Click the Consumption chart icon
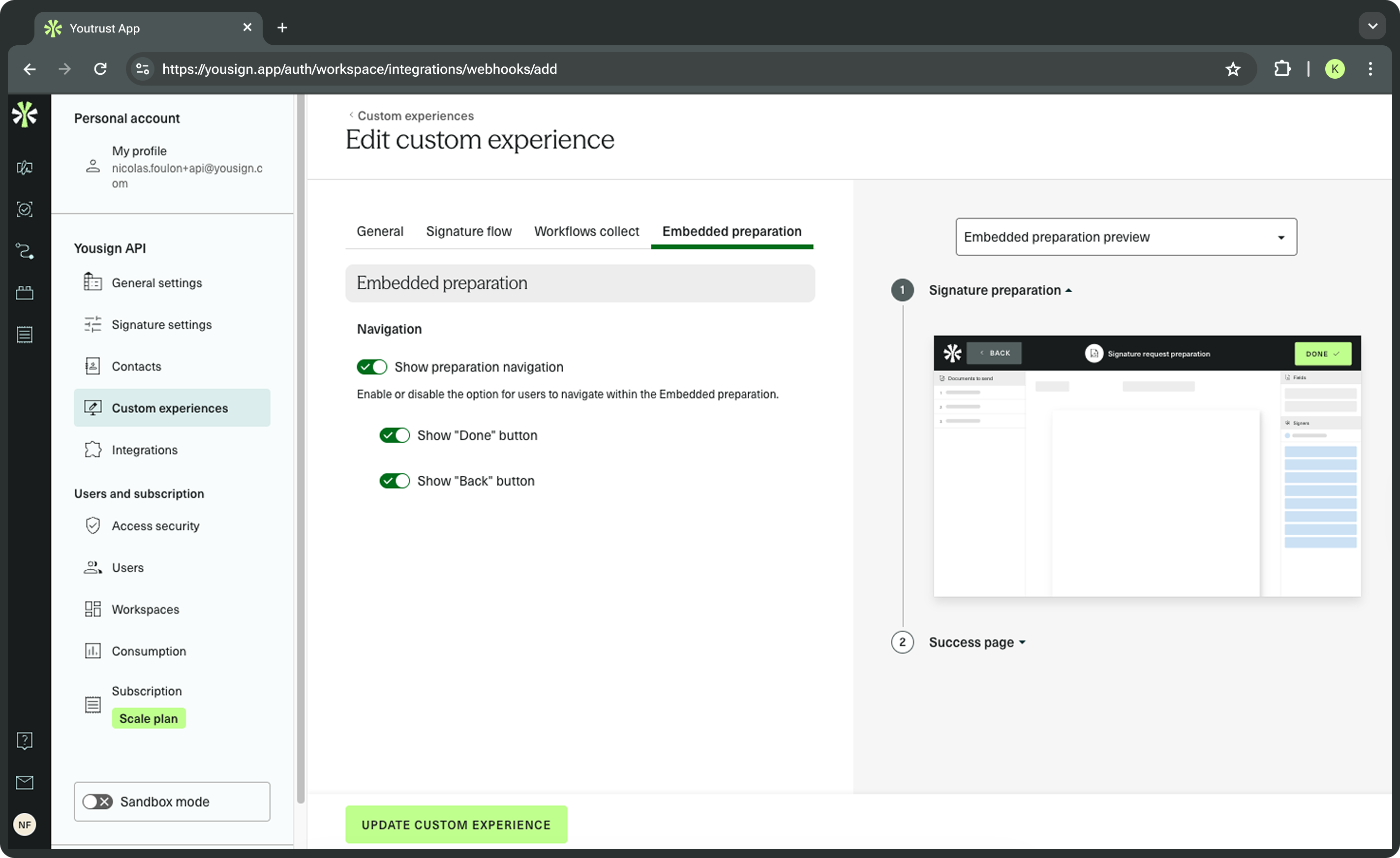The image size is (1400, 858). tap(92, 650)
